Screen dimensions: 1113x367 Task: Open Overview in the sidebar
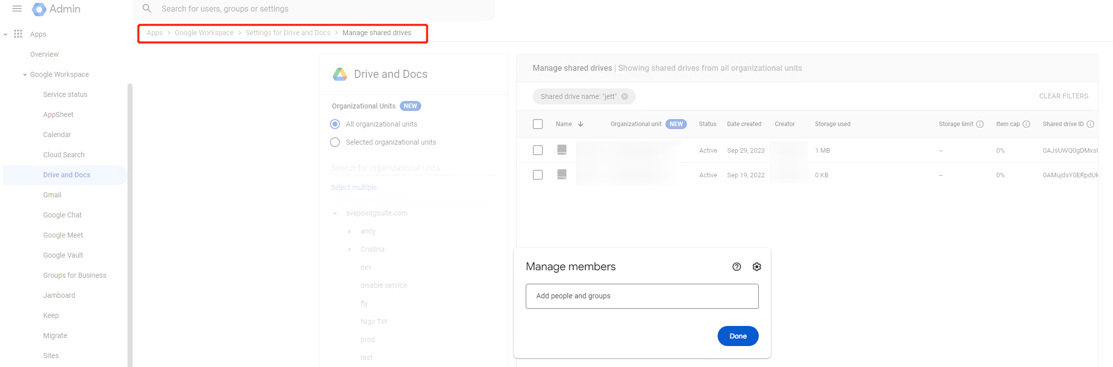point(44,55)
